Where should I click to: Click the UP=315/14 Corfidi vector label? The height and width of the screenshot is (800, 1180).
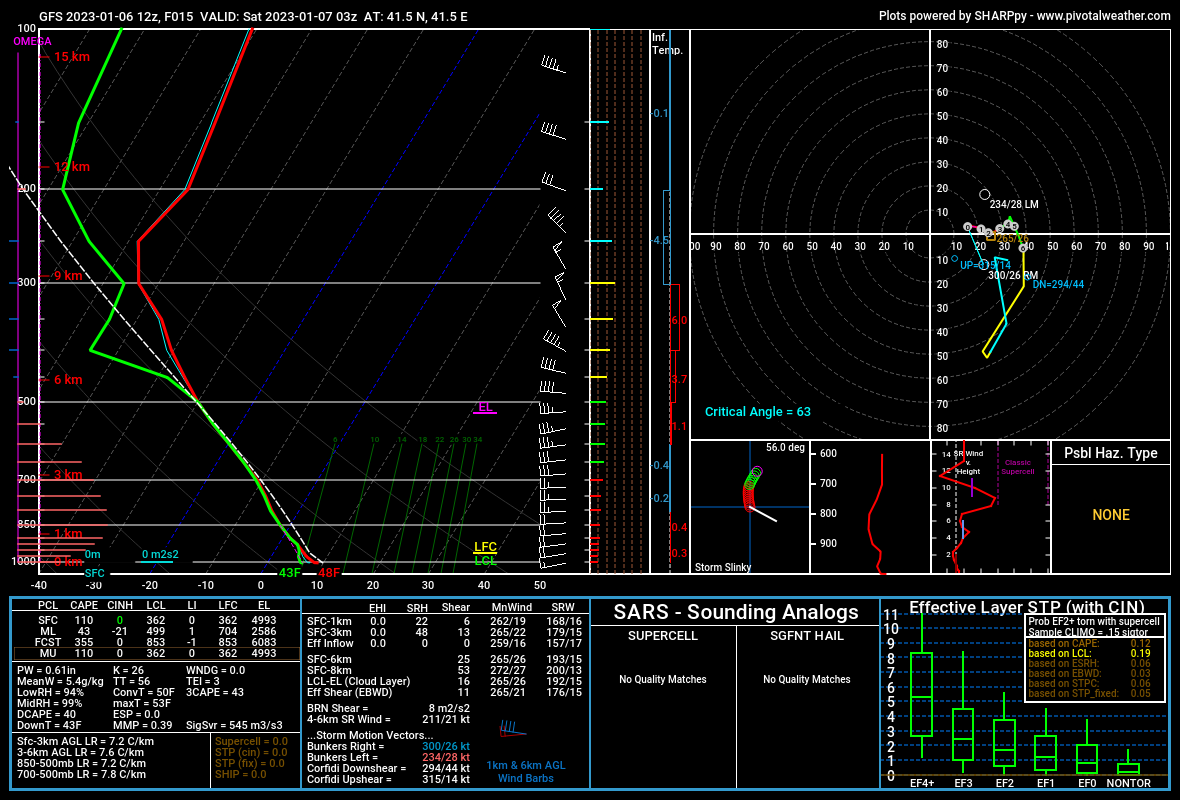tap(986, 266)
